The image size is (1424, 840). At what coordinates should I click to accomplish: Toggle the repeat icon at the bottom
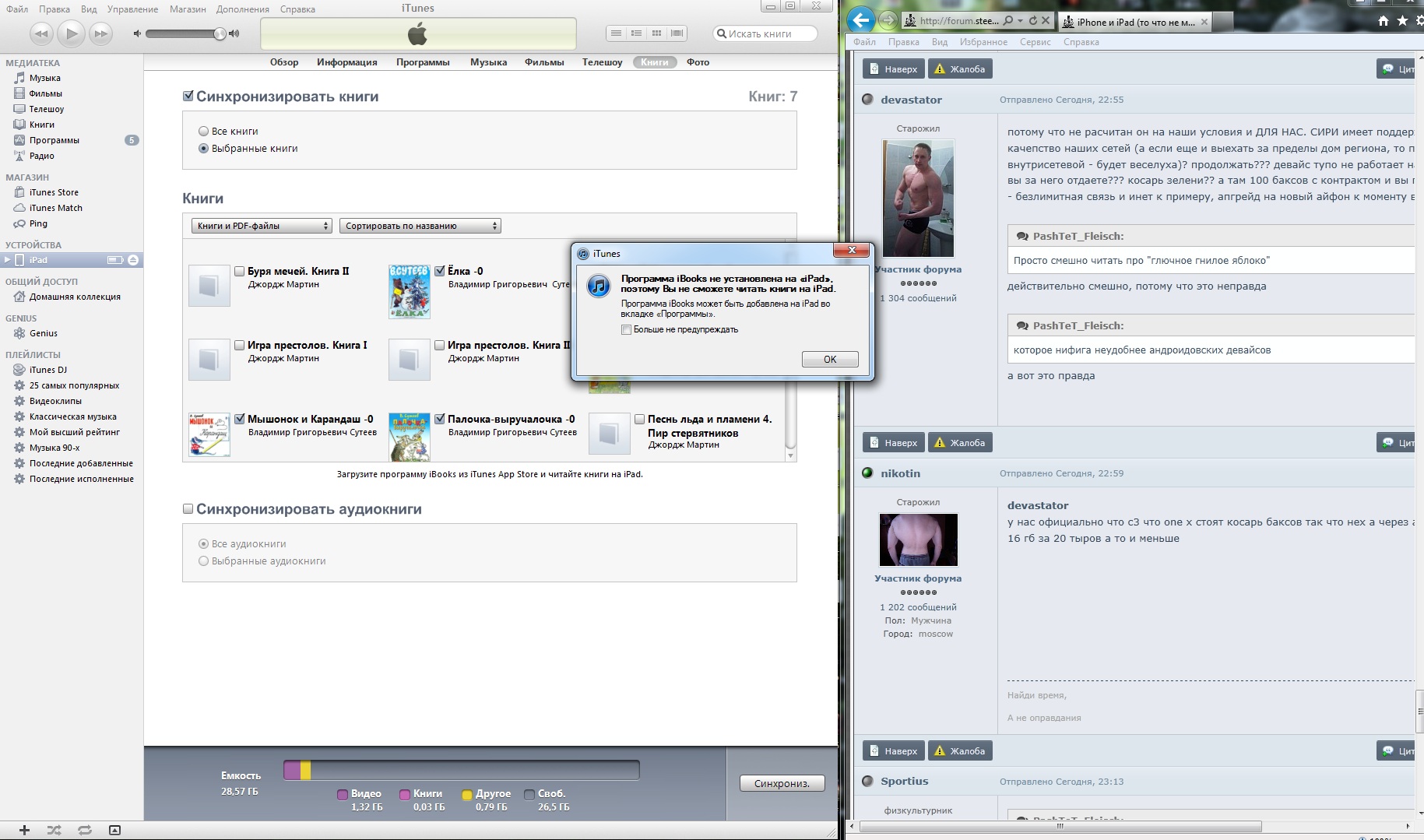tap(84, 830)
